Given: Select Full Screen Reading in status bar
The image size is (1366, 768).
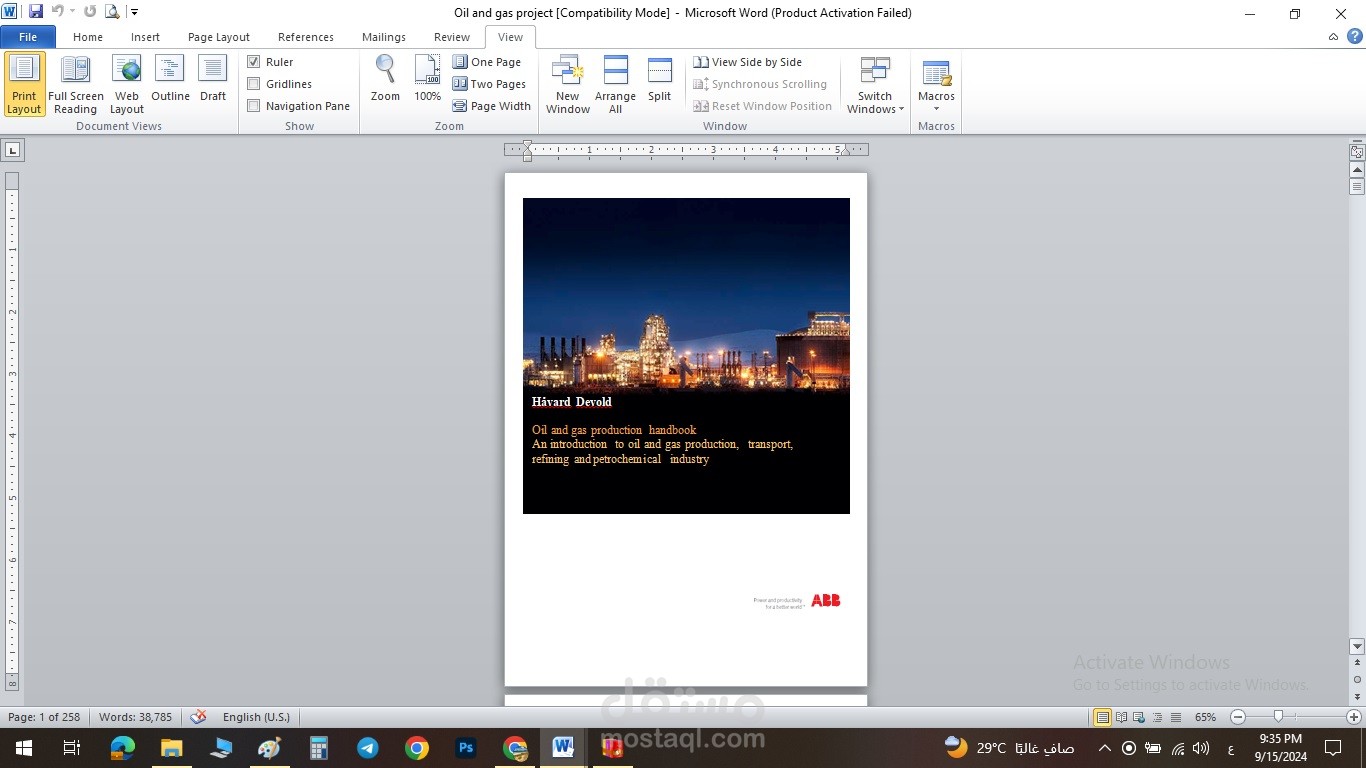Looking at the screenshot, I should point(1122,717).
